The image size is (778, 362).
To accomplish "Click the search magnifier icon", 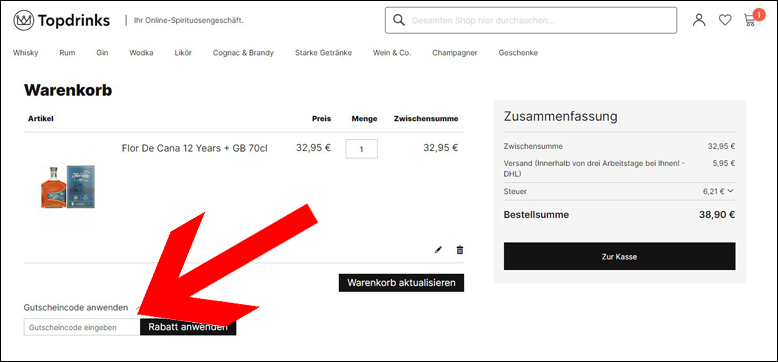I will (398, 20).
